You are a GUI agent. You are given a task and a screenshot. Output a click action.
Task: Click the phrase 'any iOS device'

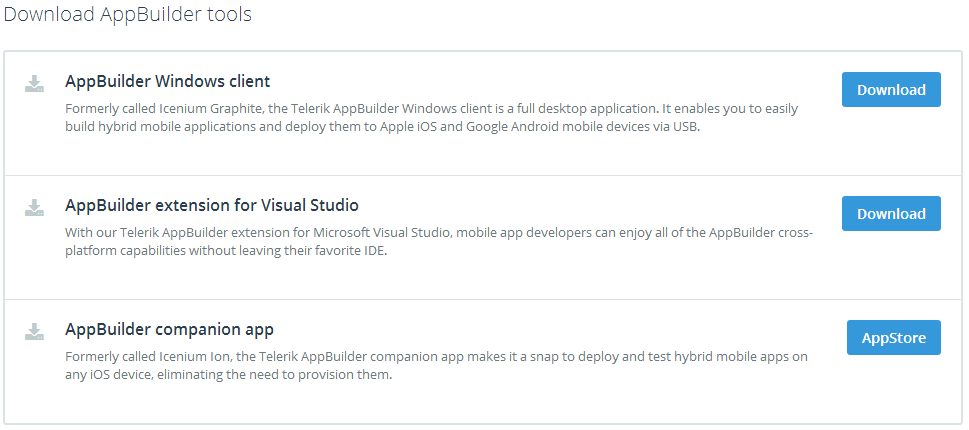(105, 375)
